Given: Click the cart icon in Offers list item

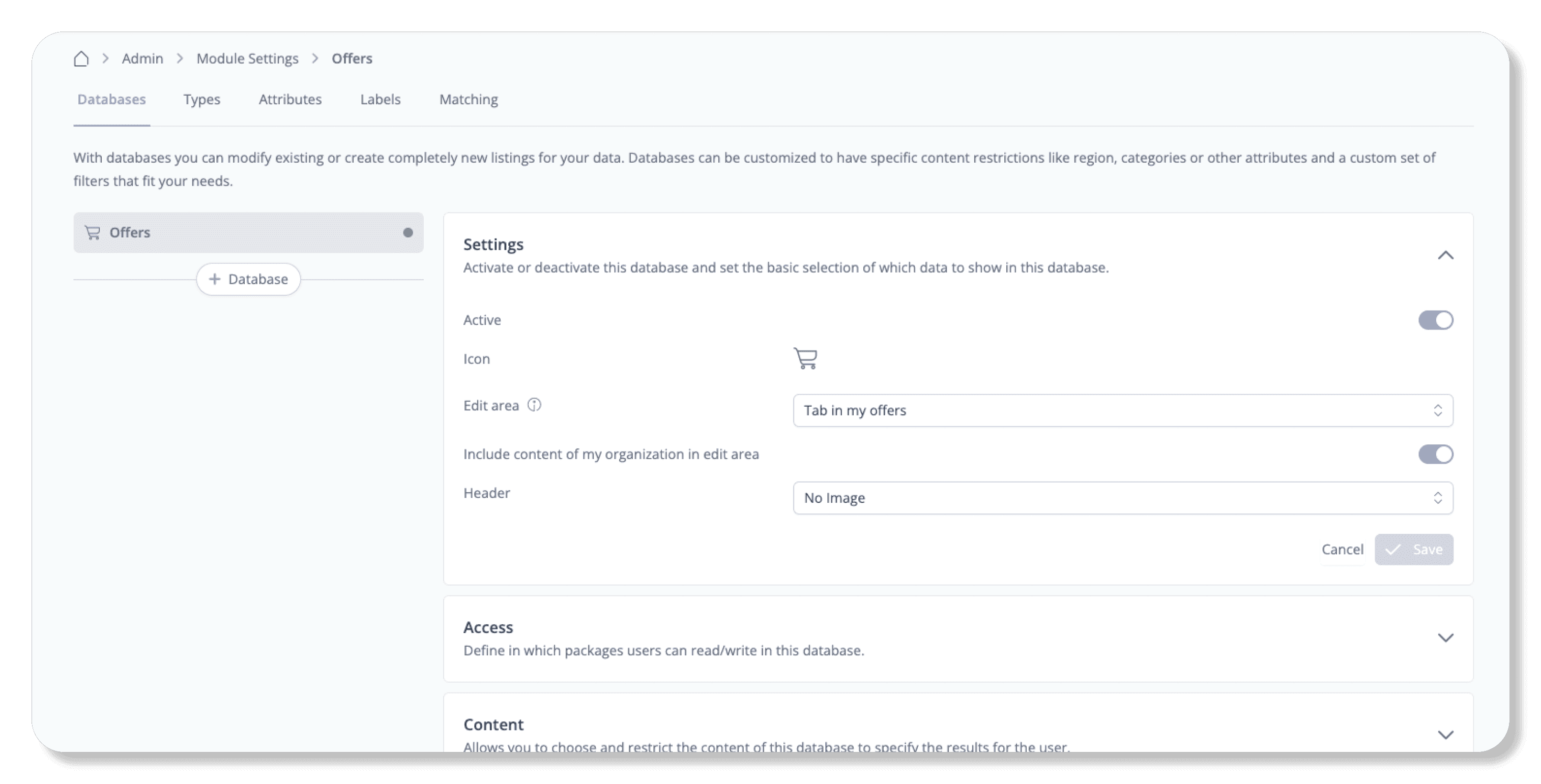Looking at the screenshot, I should (x=92, y=233).
